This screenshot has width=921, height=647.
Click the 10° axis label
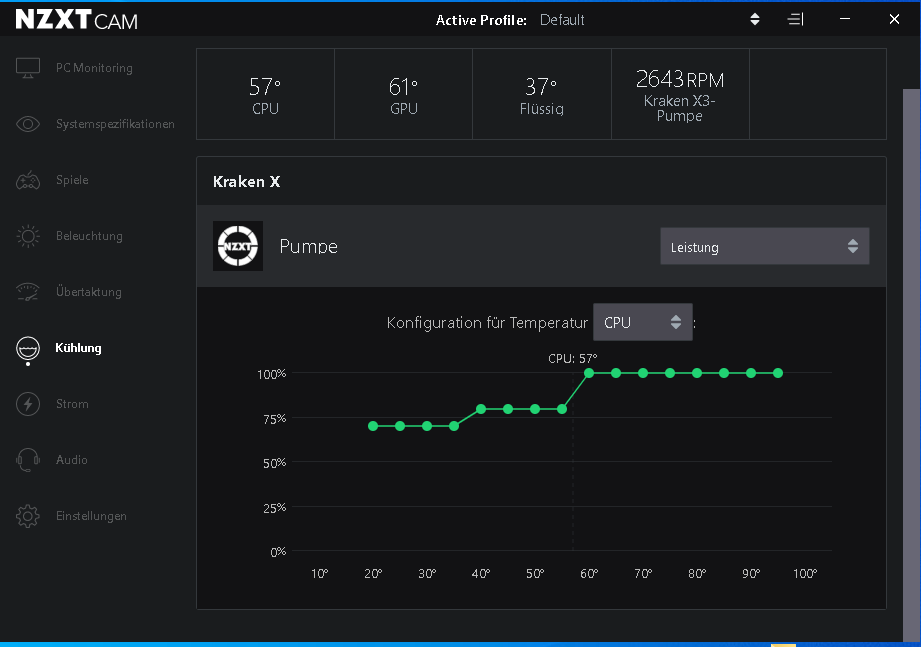(320, 574)
